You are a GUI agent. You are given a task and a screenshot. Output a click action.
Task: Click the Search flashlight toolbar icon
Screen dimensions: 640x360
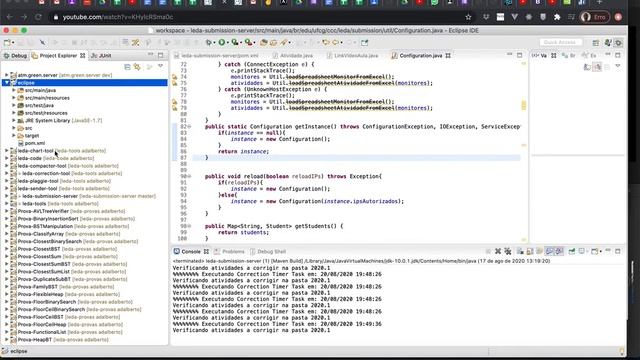[284, 42]
